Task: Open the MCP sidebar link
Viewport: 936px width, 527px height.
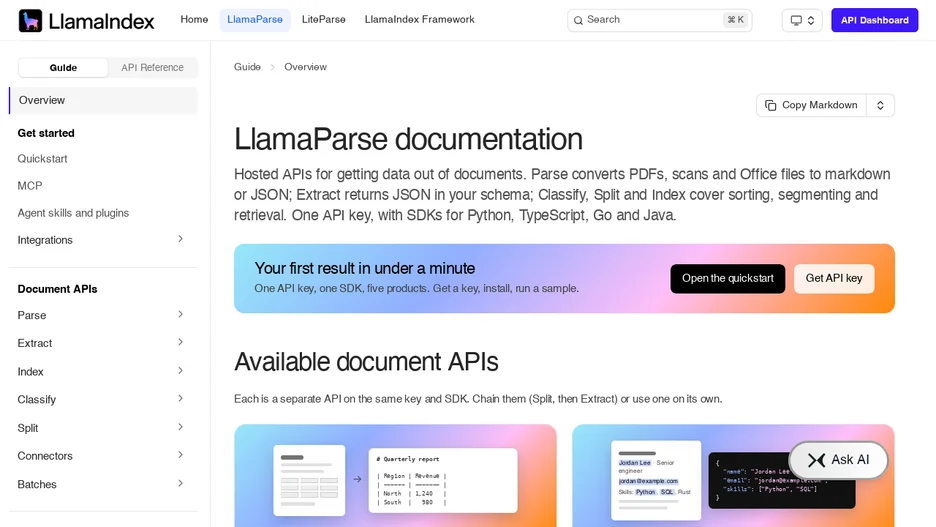Action: tap(30, 186)
